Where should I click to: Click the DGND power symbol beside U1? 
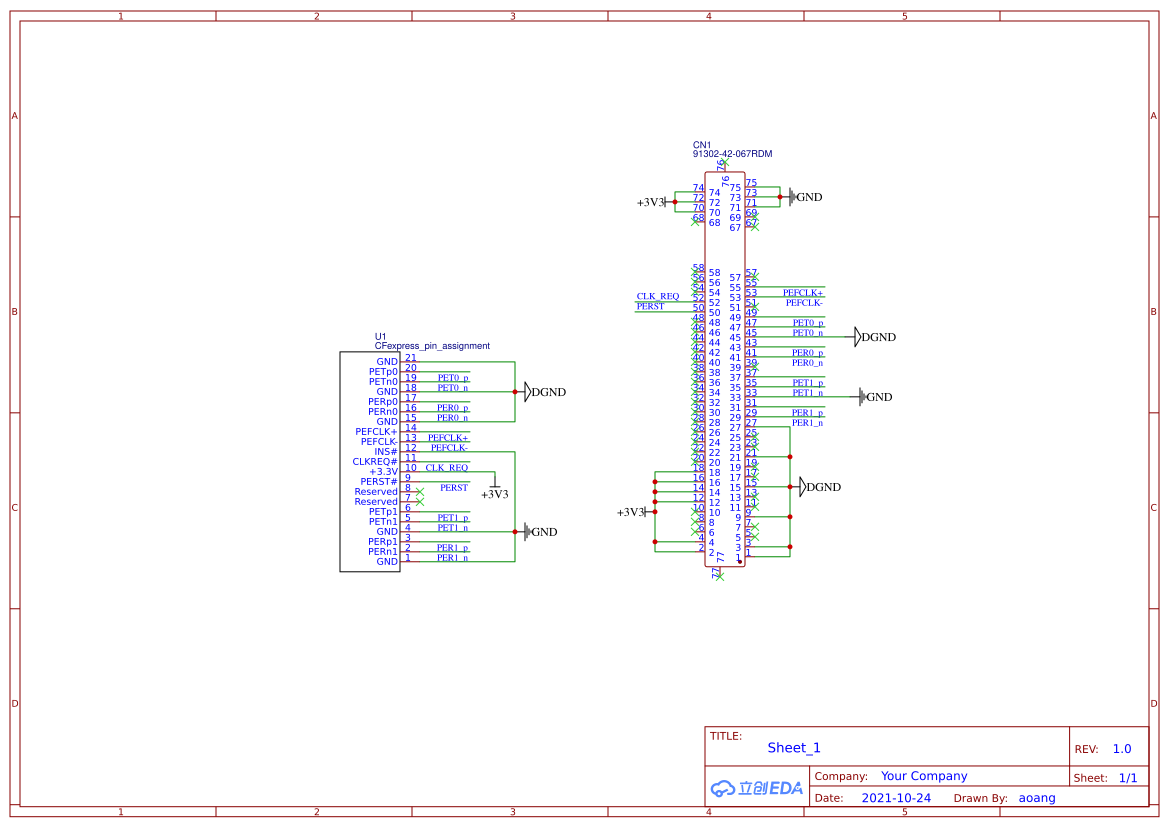tap(530, 392)
